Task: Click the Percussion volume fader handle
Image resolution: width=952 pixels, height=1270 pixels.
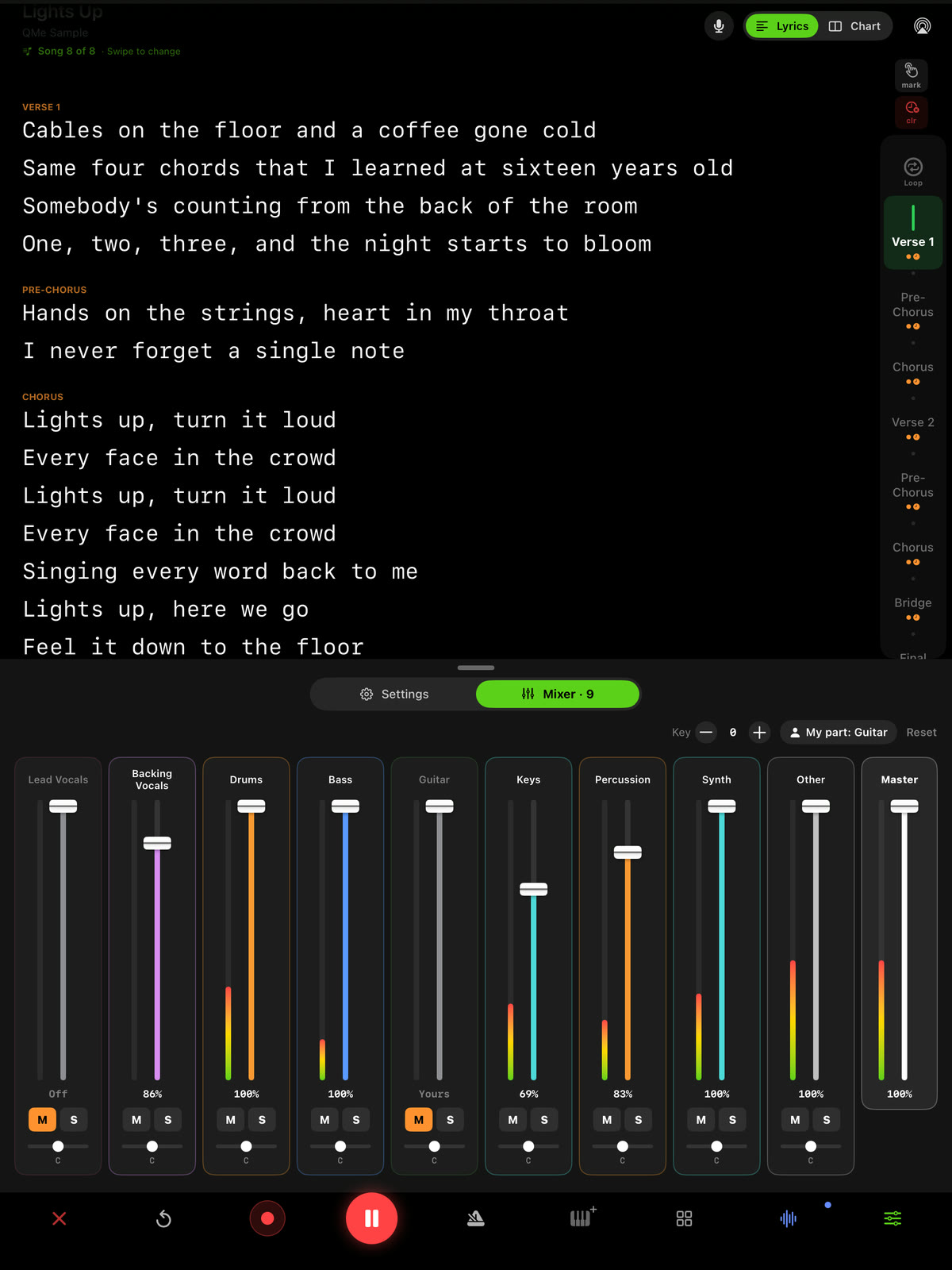Action: (x=628, y=852)
